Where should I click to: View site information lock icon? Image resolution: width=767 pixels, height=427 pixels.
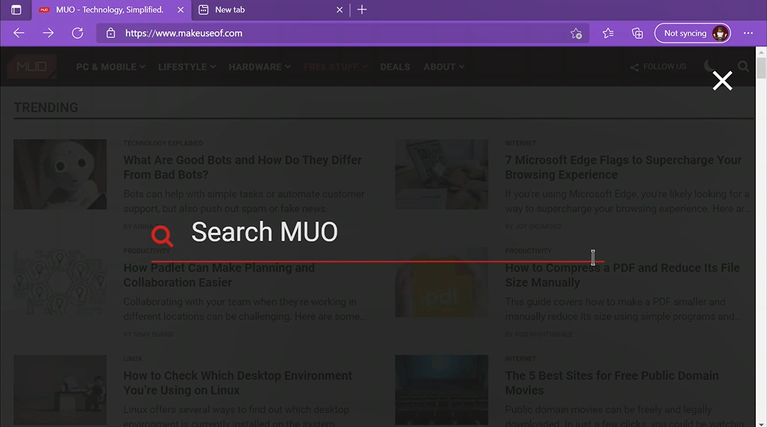pyautogui.click(x=111, y=33)
